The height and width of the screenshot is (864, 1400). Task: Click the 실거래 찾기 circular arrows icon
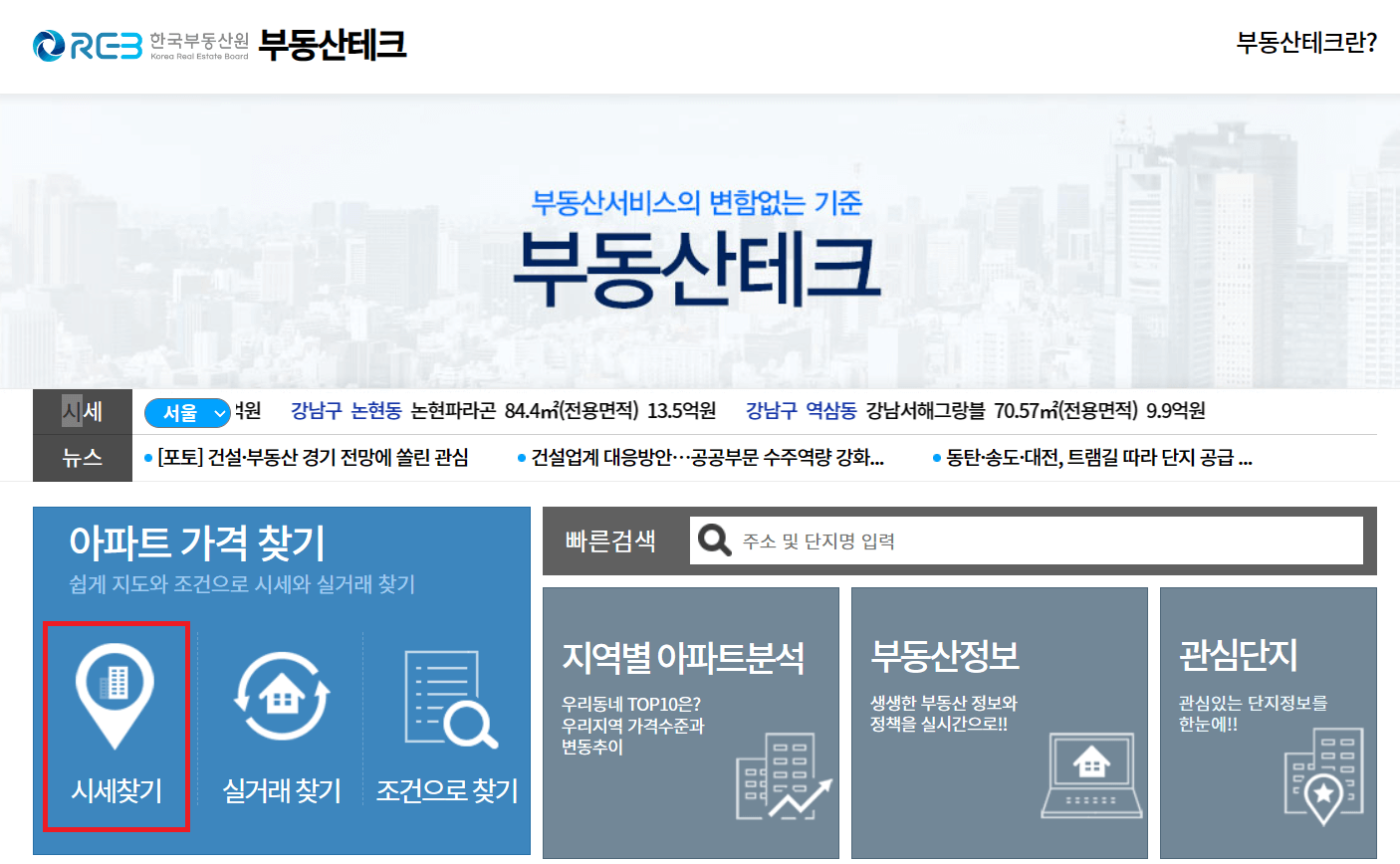click(282, 697)
